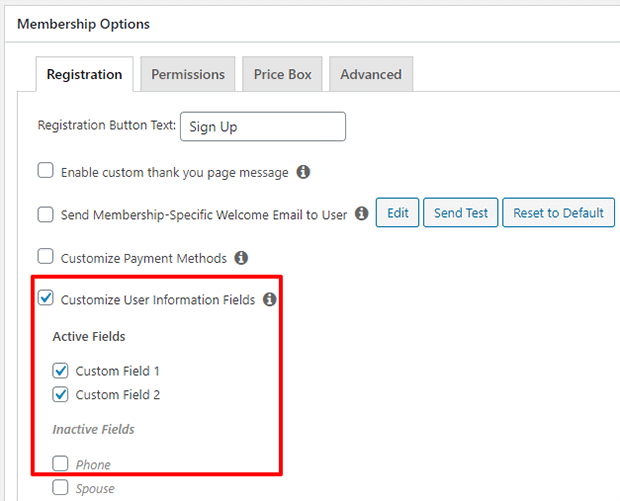Select the Registration tab
Viewport: 620px width, 501px height.
(84, 74)
